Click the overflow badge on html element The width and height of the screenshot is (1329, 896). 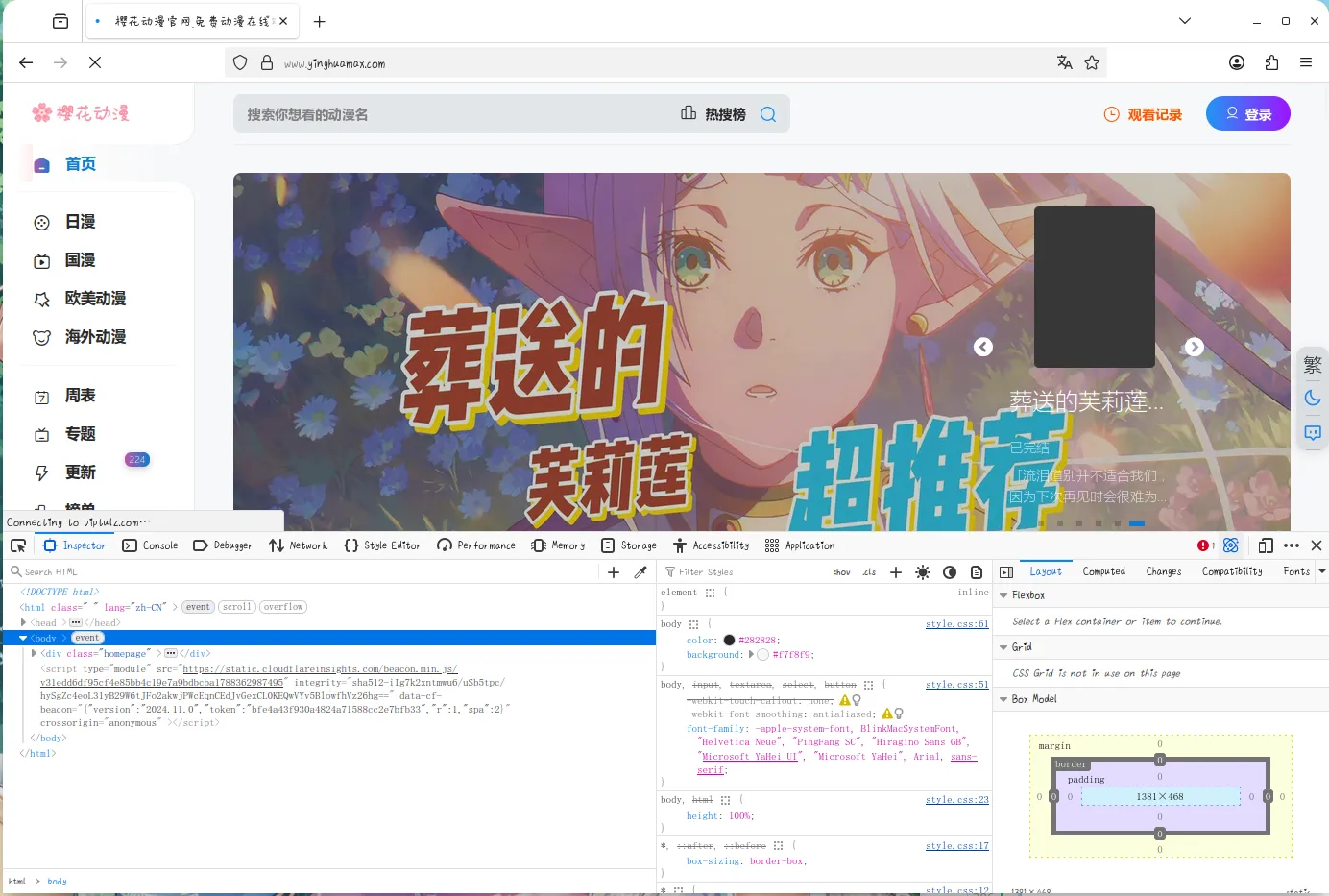click(283, 607)
